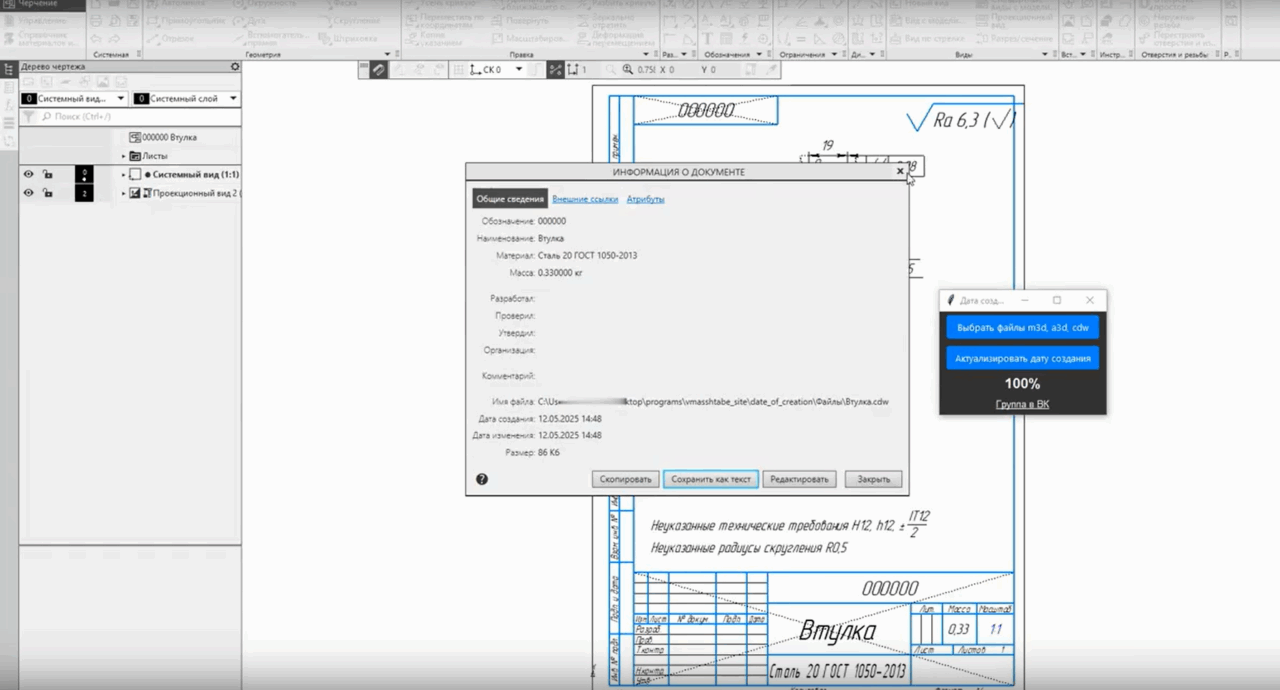
Task: Hide Системный вид with its eye icon
Action: click(x=28, y=174)
